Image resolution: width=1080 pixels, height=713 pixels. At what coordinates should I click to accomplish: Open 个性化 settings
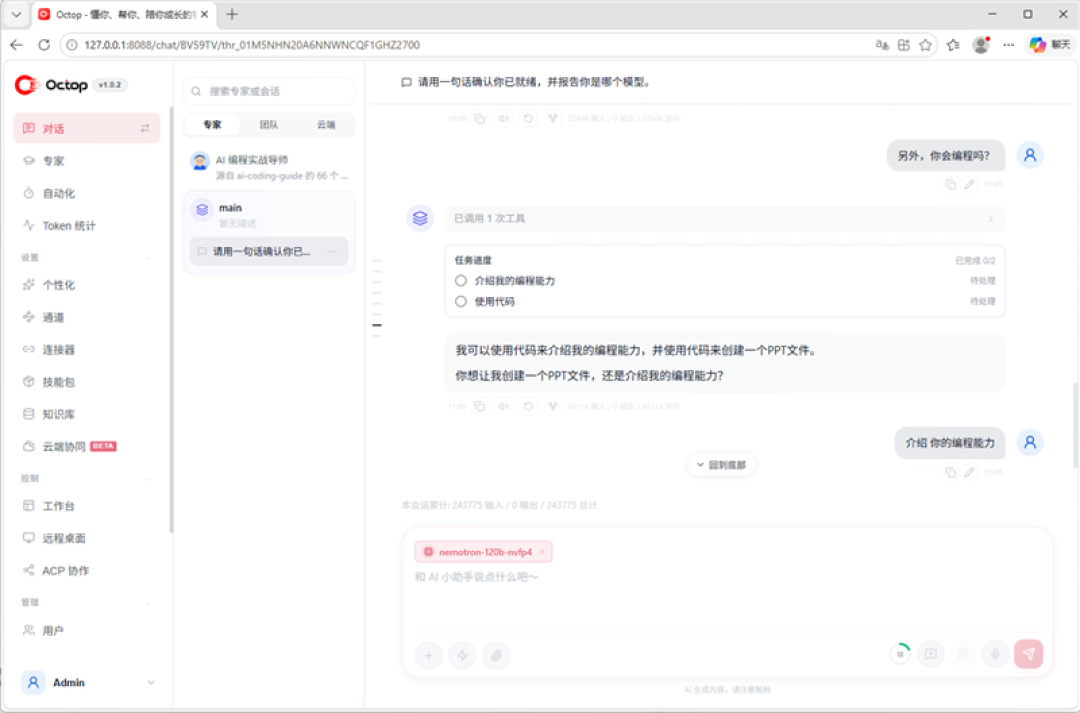(x=87, y=285)
